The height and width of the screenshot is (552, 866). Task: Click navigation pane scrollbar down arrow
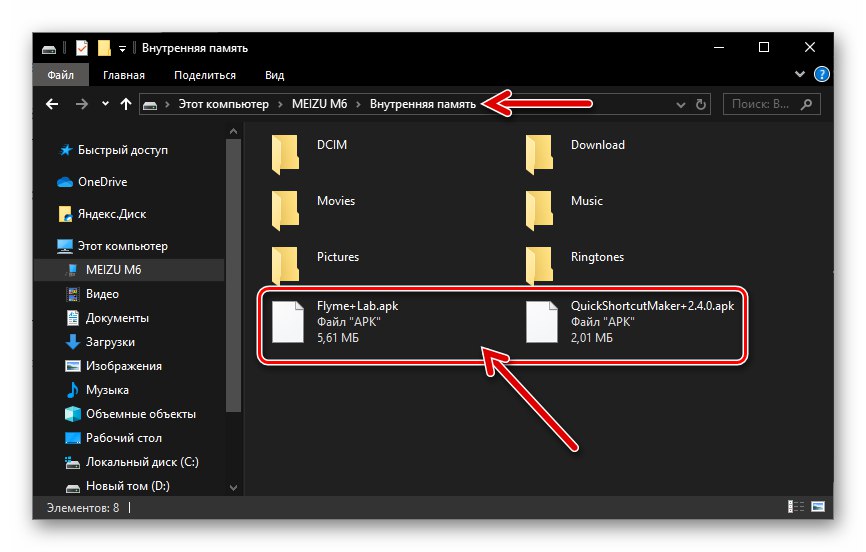233,487
